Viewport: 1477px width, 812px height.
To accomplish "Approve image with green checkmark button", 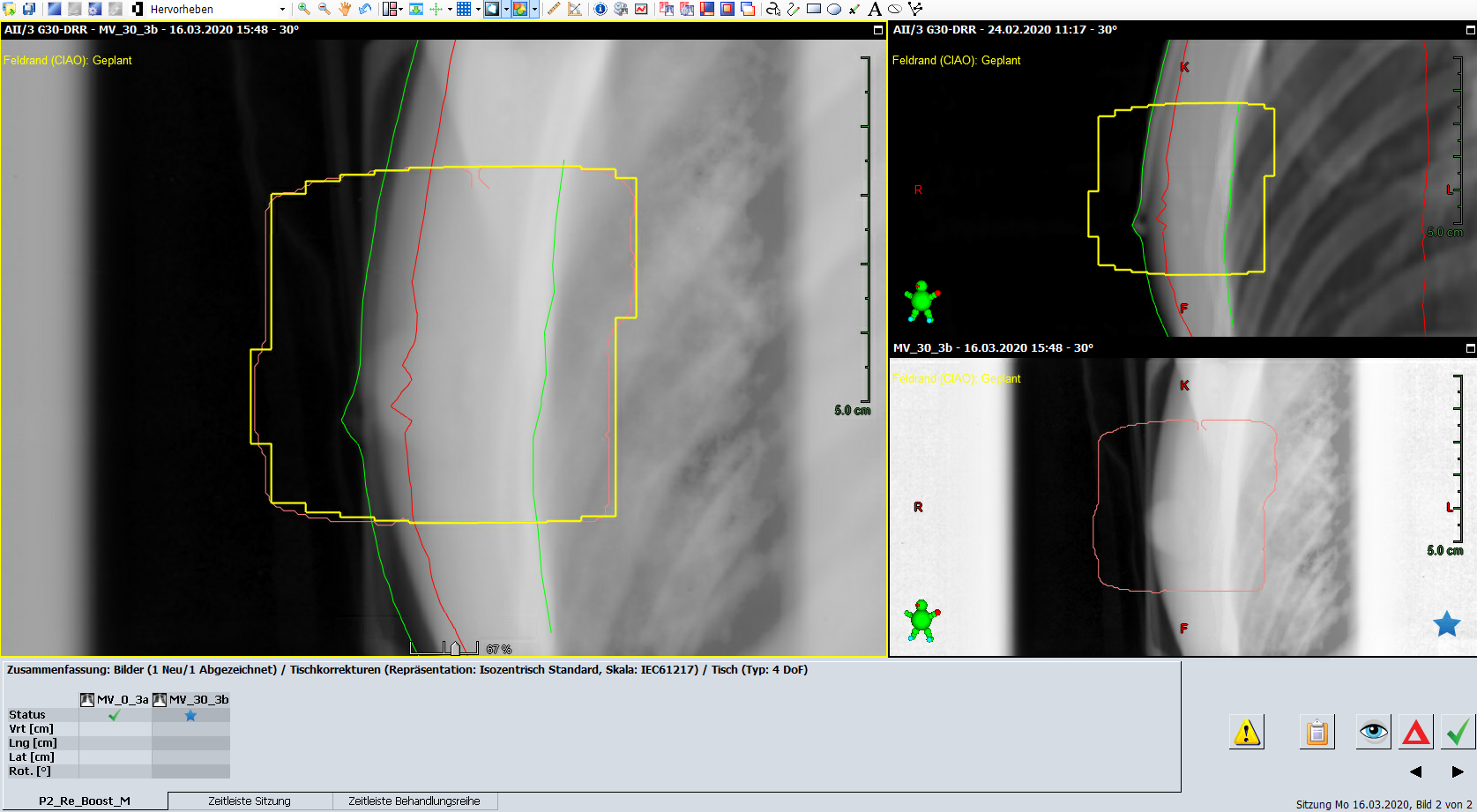I will point(1458,732).
